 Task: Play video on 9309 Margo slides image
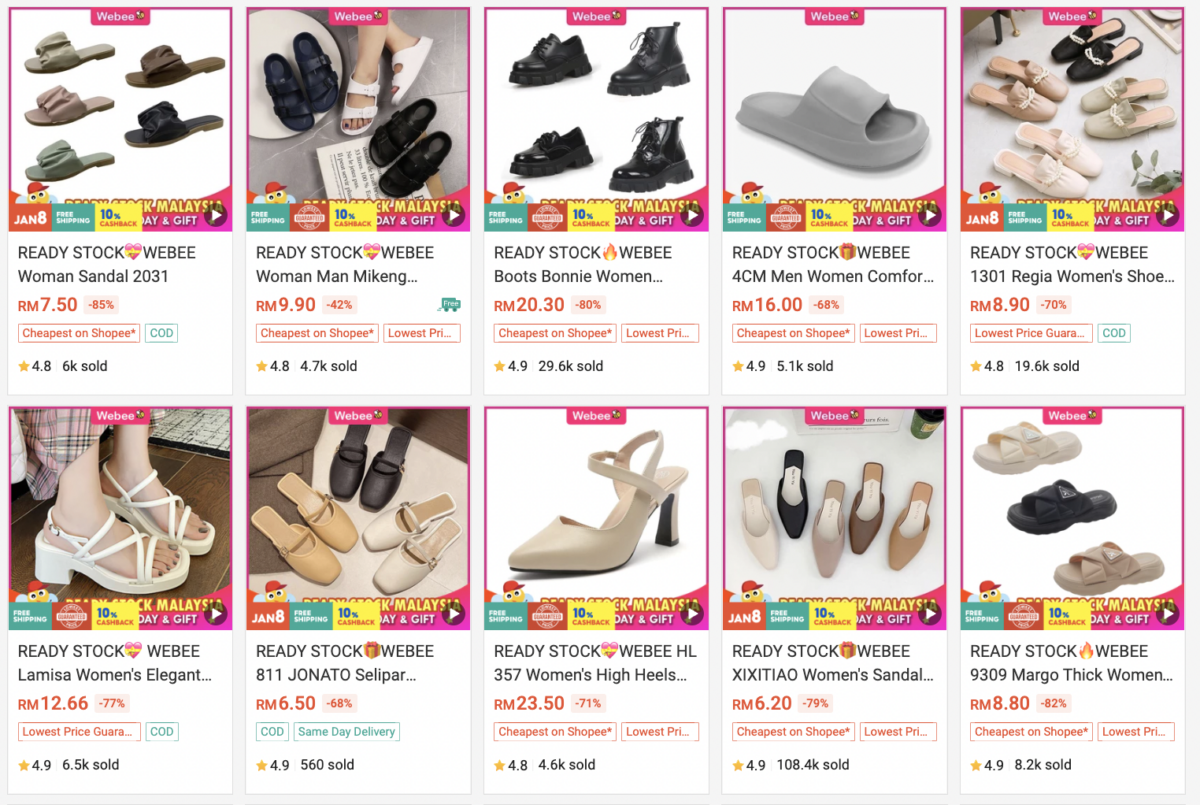tap(1167, 614)
